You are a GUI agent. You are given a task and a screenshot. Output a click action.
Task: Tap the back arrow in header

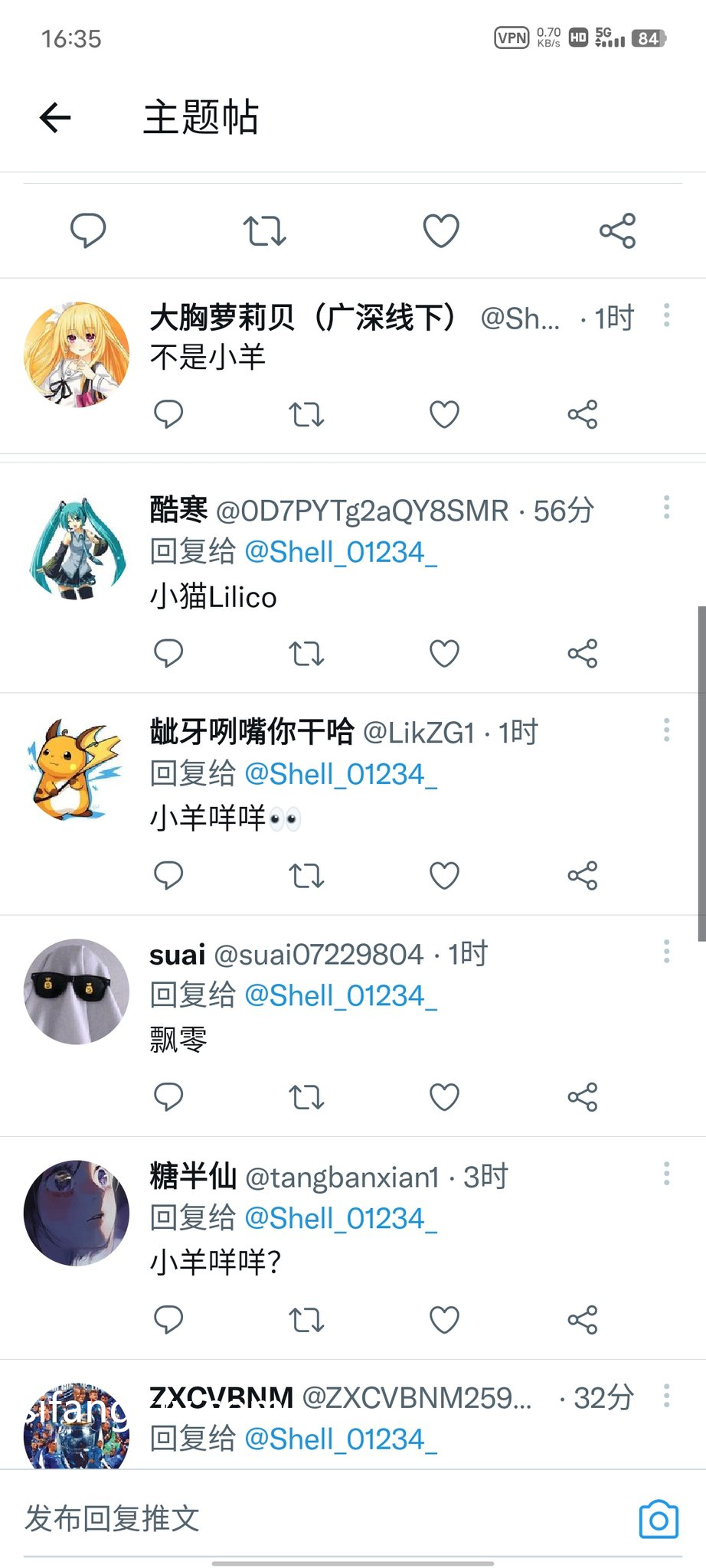pyautogui.click(x=55, y=118)
